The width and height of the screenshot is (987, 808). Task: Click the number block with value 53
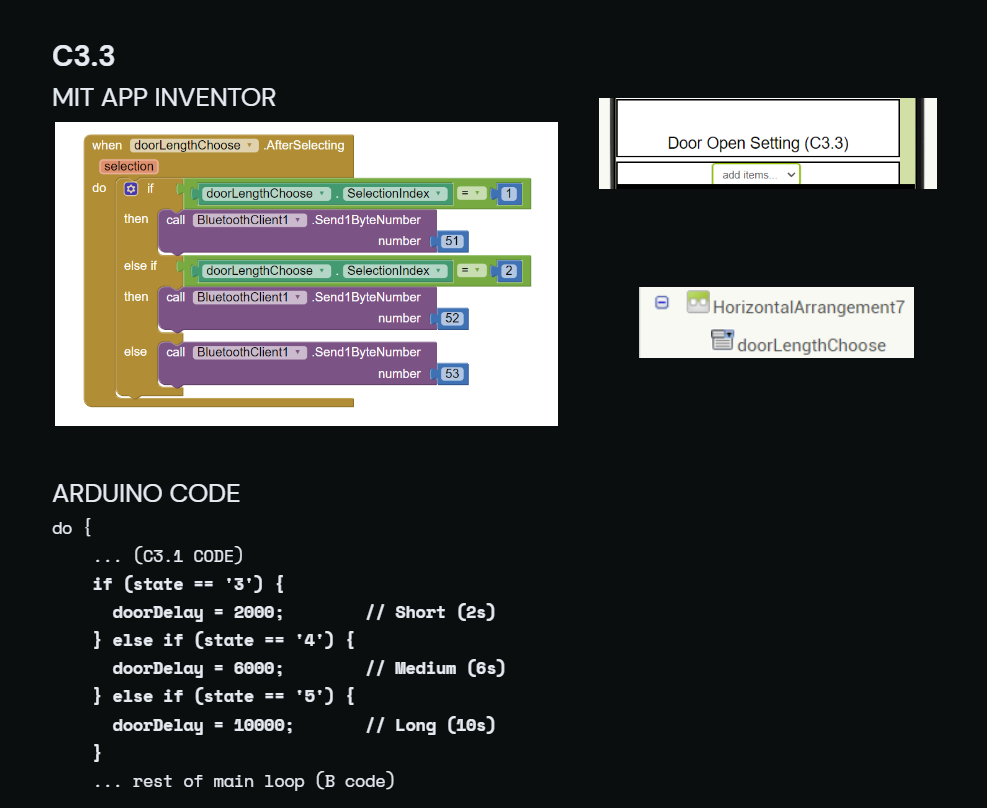pos(452,374)
